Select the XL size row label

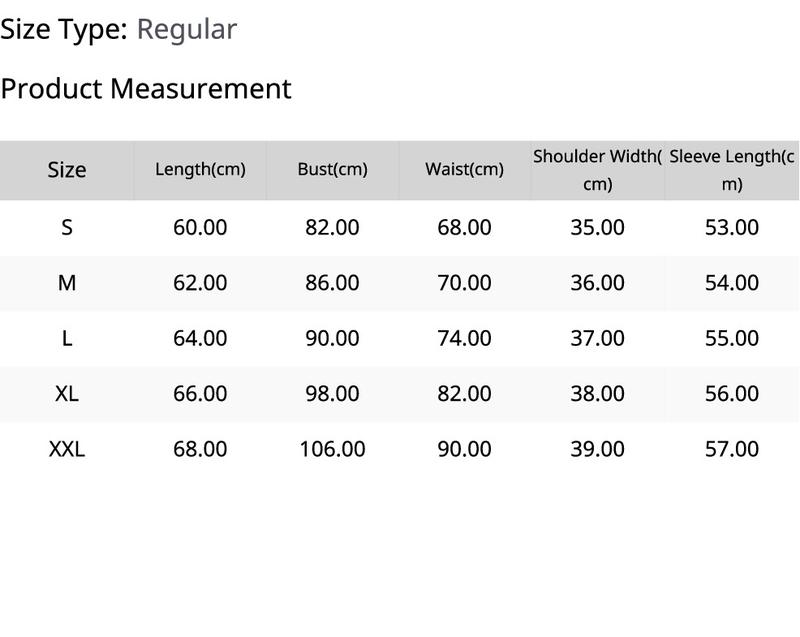pos(67,394)
